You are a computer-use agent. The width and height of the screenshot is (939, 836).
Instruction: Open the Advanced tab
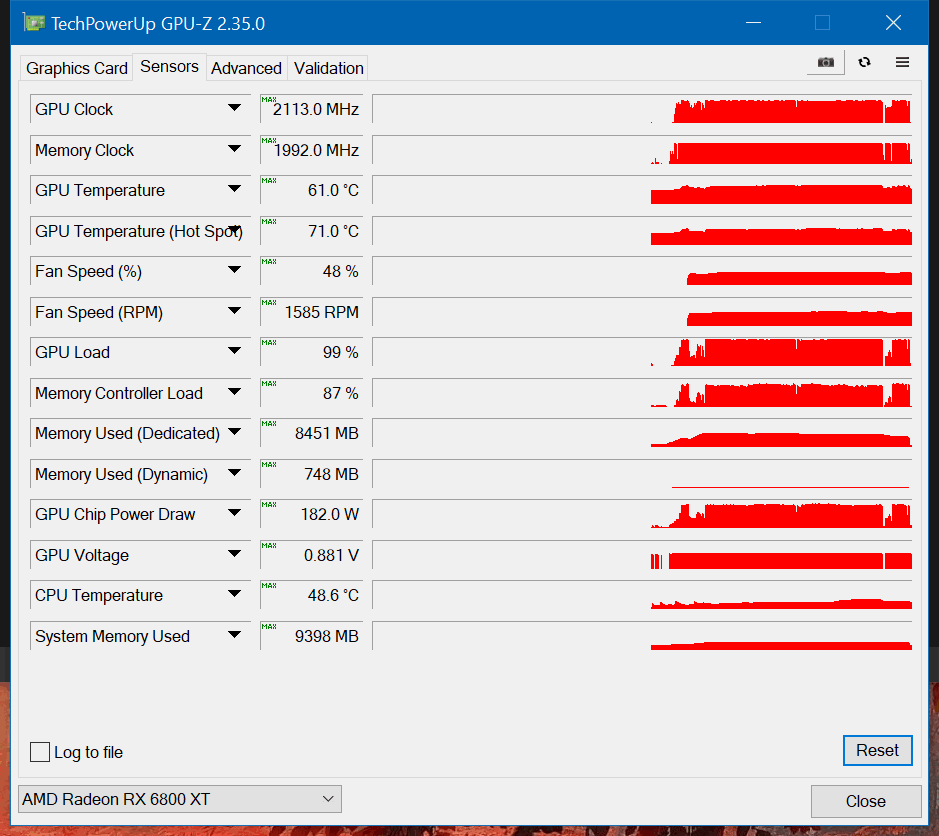pyautogui.click(x=246, y=68)
